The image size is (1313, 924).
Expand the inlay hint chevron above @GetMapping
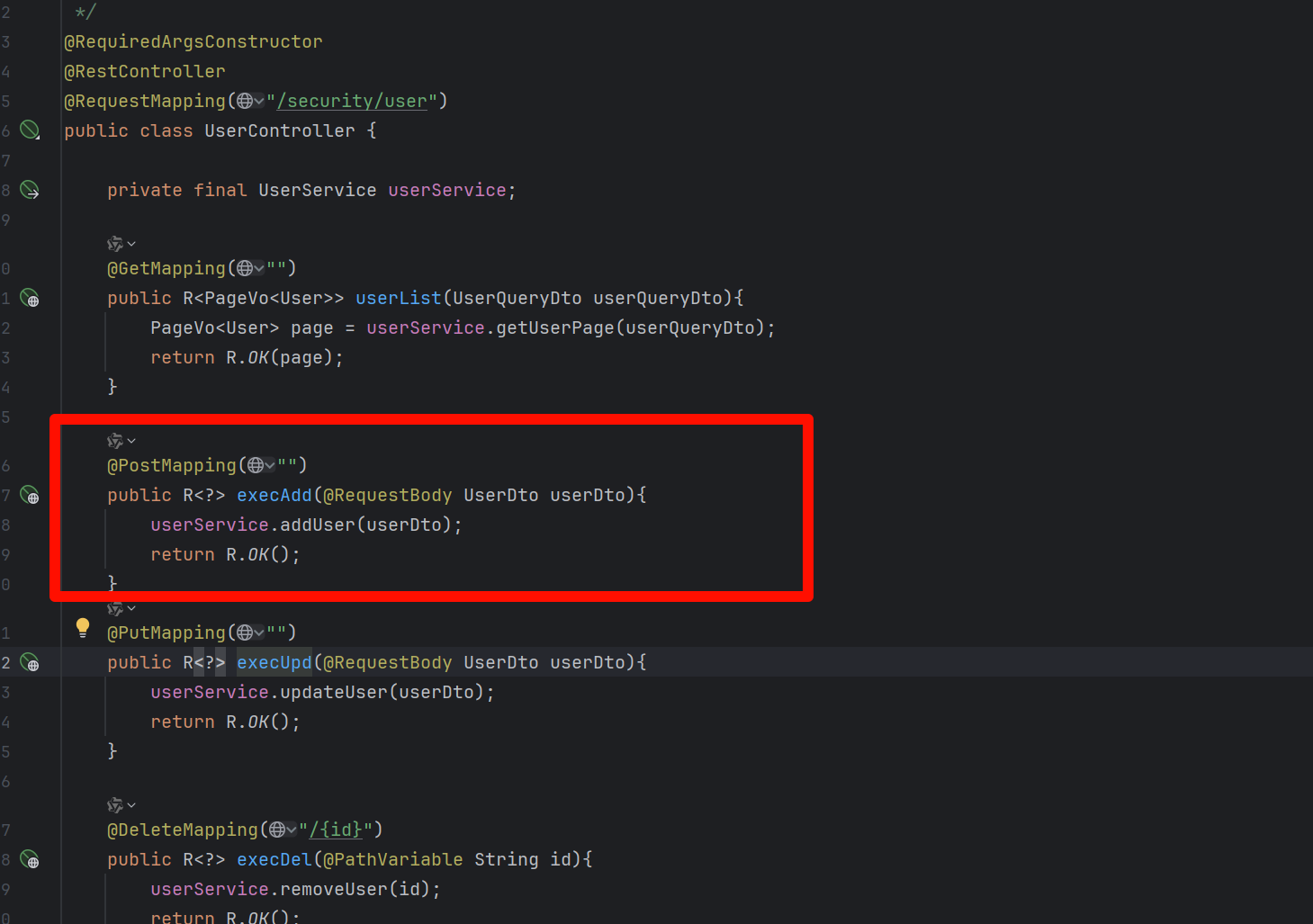pos(131,244)
